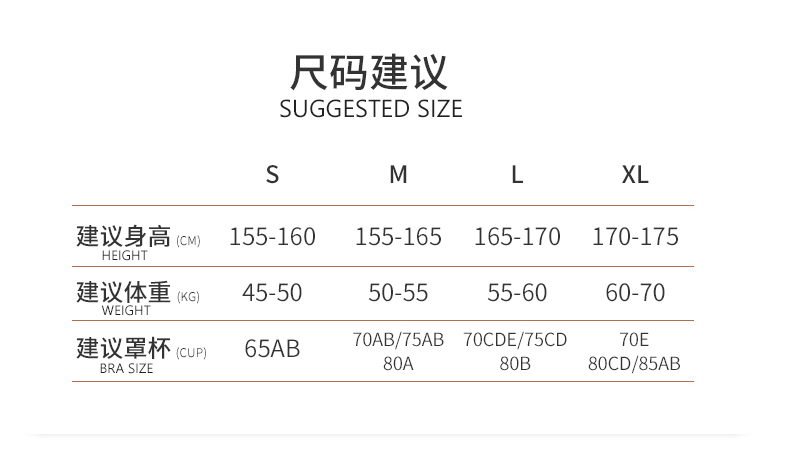Select the M size column header

pos(398,174)
